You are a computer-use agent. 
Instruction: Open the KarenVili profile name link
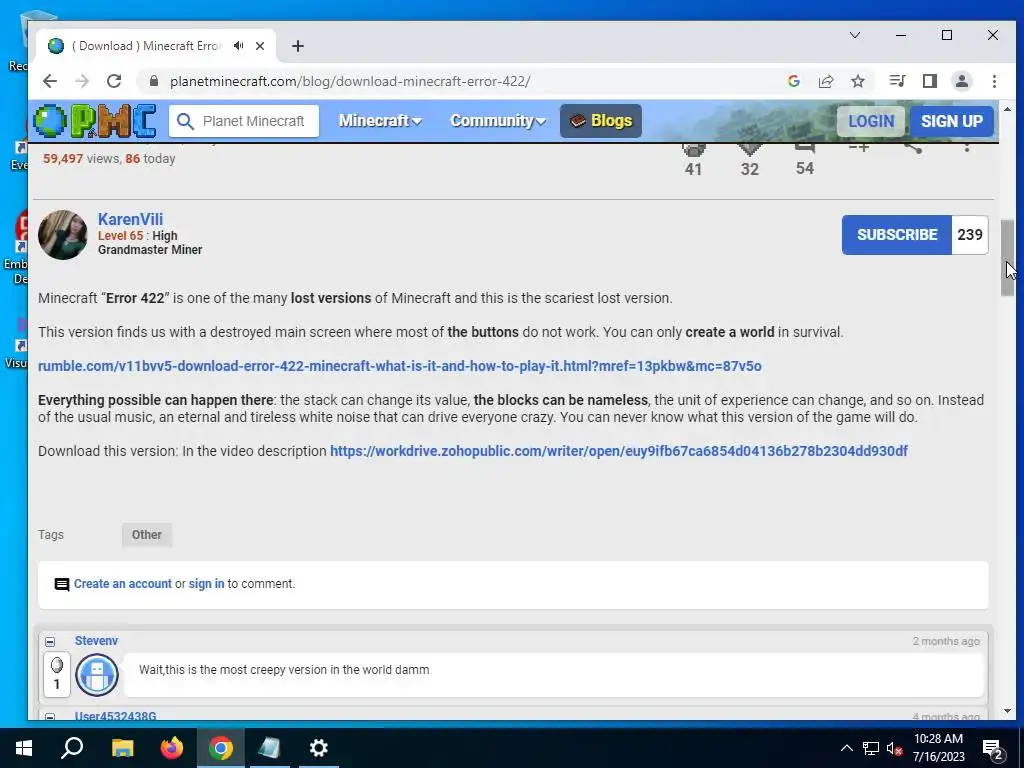[x=131, y=219]
